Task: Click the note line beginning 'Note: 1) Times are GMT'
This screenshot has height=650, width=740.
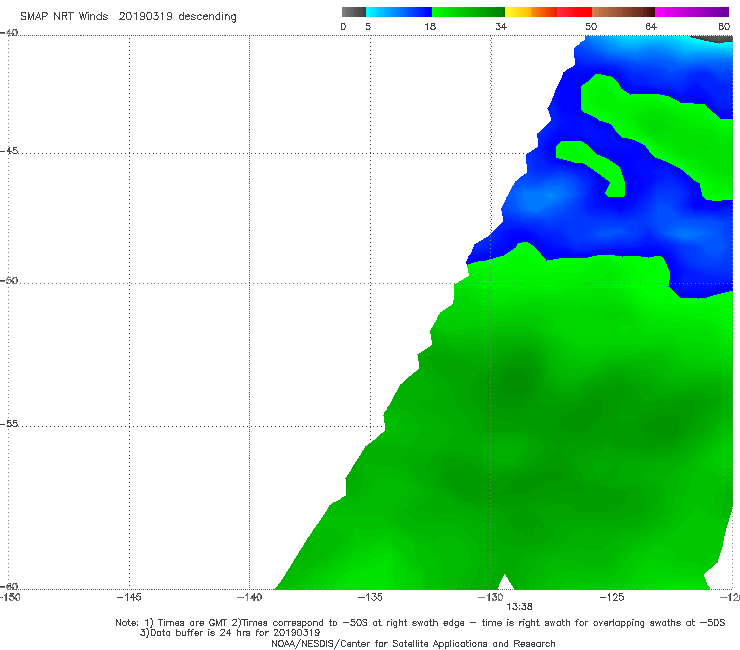Action: pyautogui.click(x=420, y=623)
